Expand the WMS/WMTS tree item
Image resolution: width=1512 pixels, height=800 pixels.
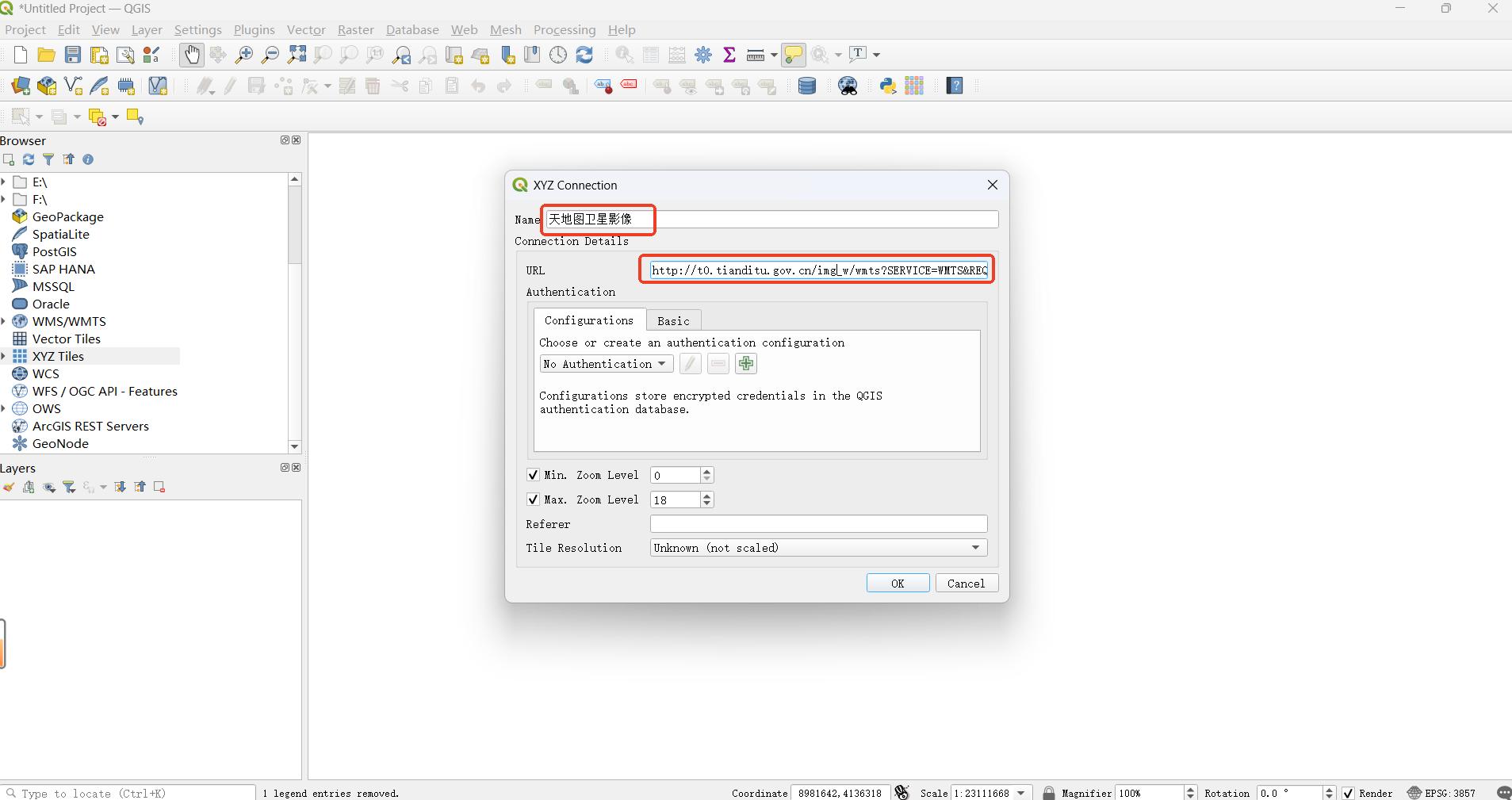[x=4, y=321]
